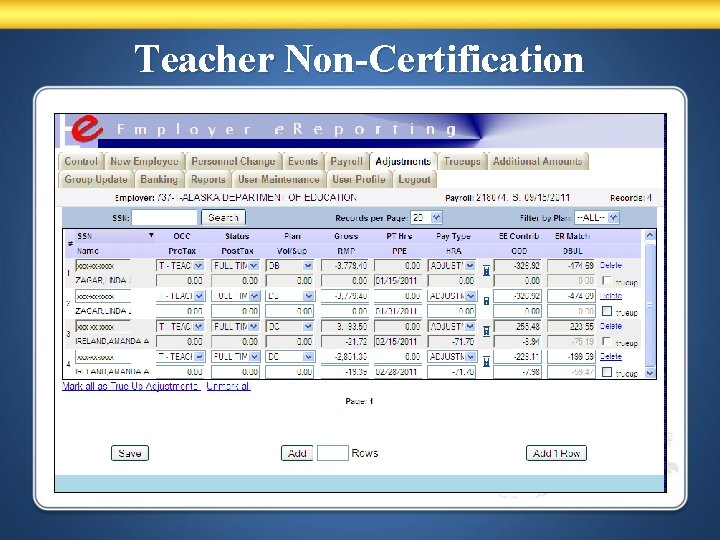Select the Adjustments tab

(403, 161)
